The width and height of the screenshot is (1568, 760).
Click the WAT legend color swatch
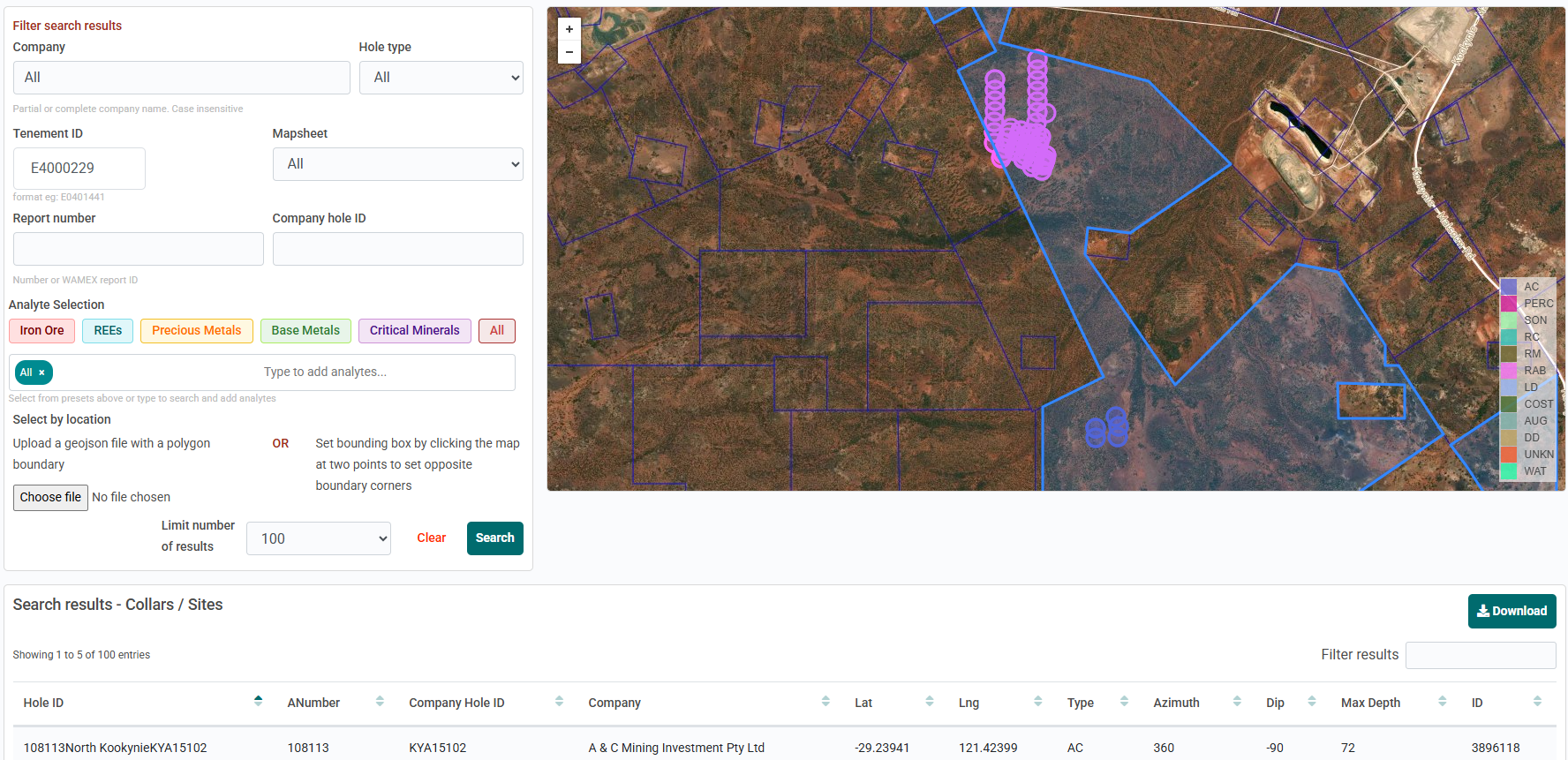(1509, 471)
